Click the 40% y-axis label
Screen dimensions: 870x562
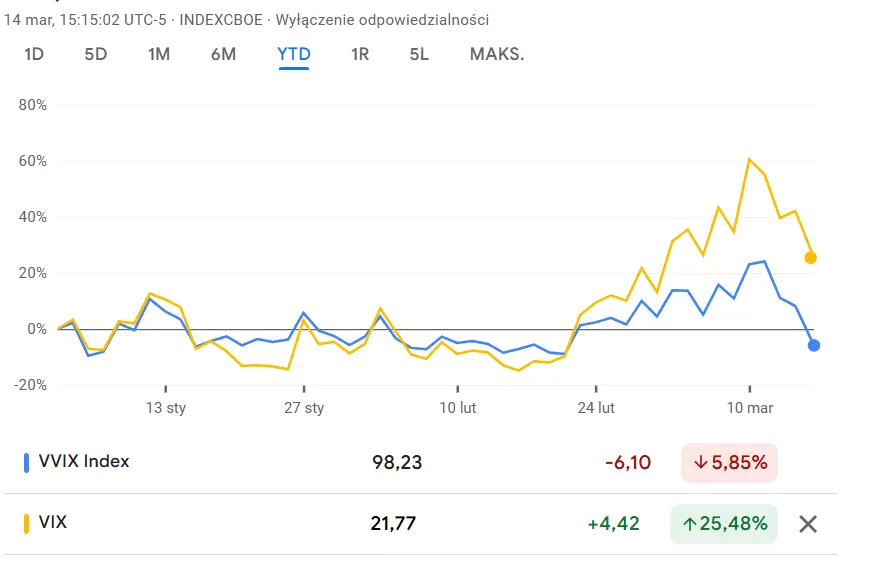point(33,217)
